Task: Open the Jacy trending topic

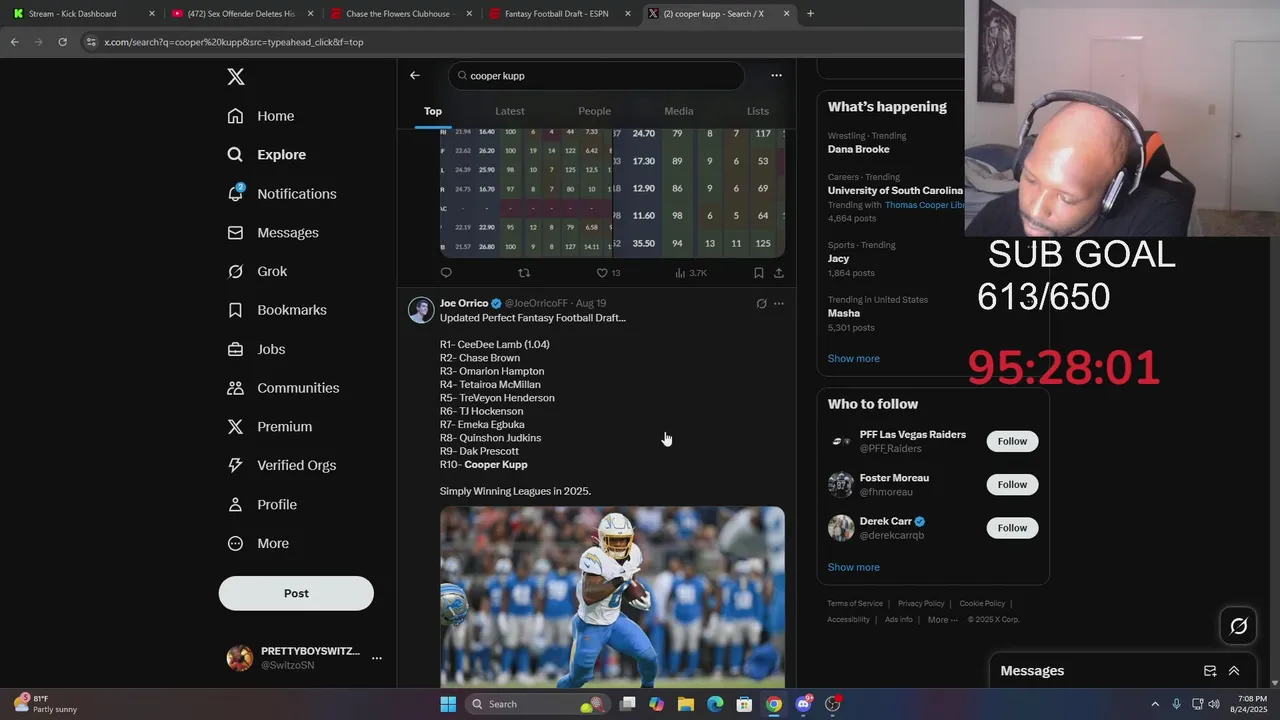Action: point(838,258)
